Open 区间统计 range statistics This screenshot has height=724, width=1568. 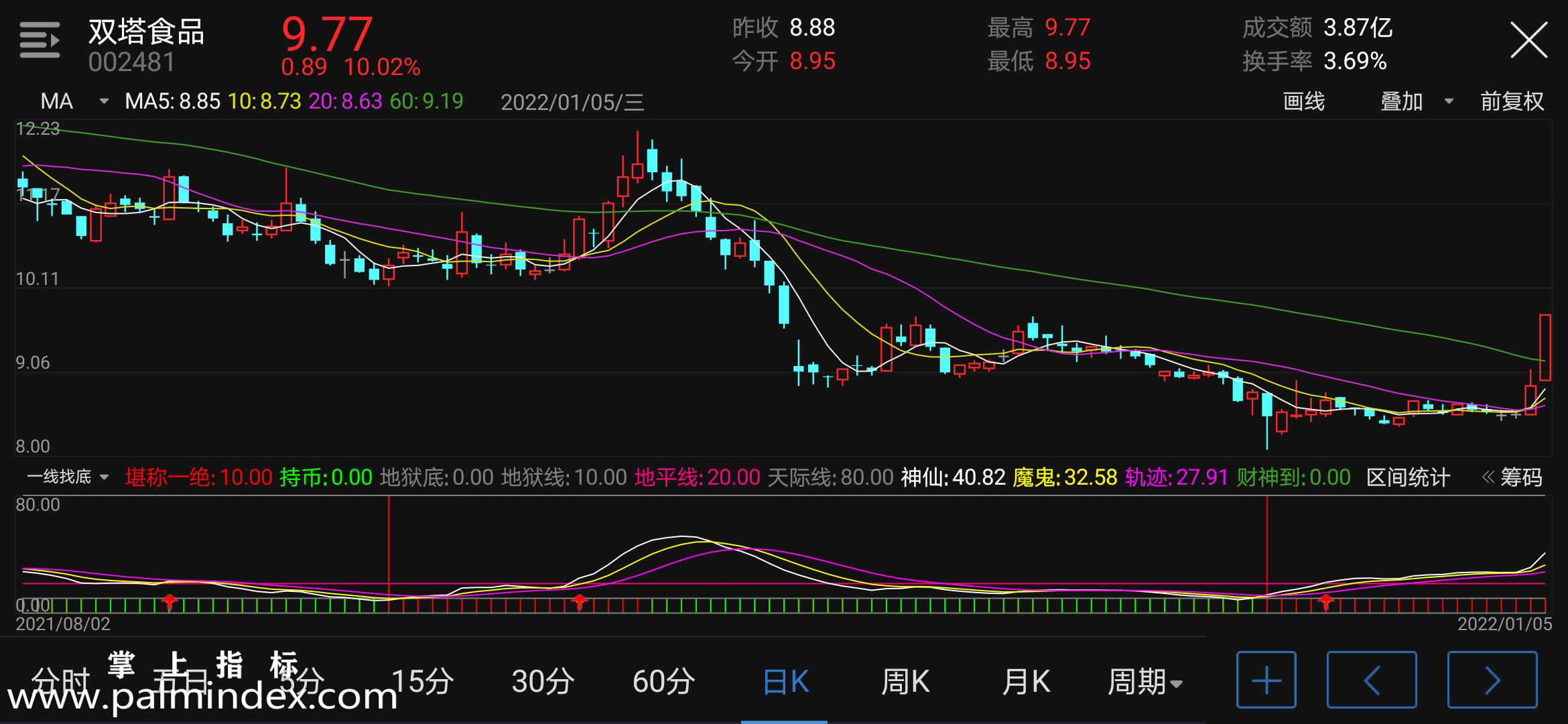click(x=1408, y=477)
